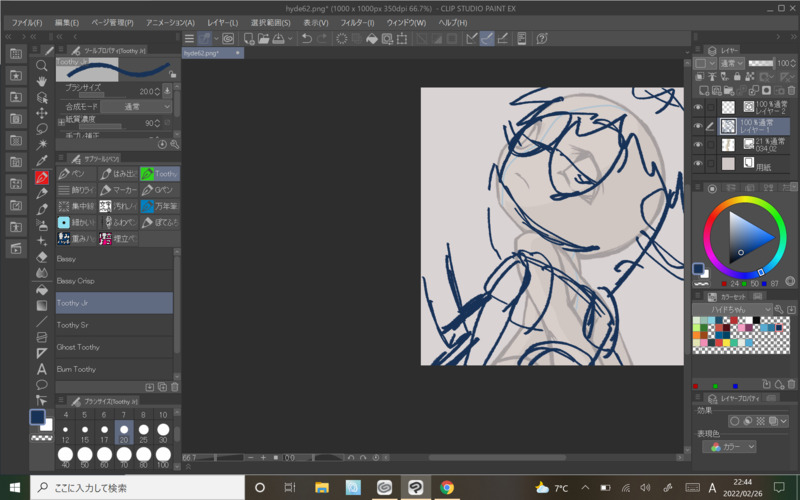
Task: Select the Balloon tool
Action: 42,384
